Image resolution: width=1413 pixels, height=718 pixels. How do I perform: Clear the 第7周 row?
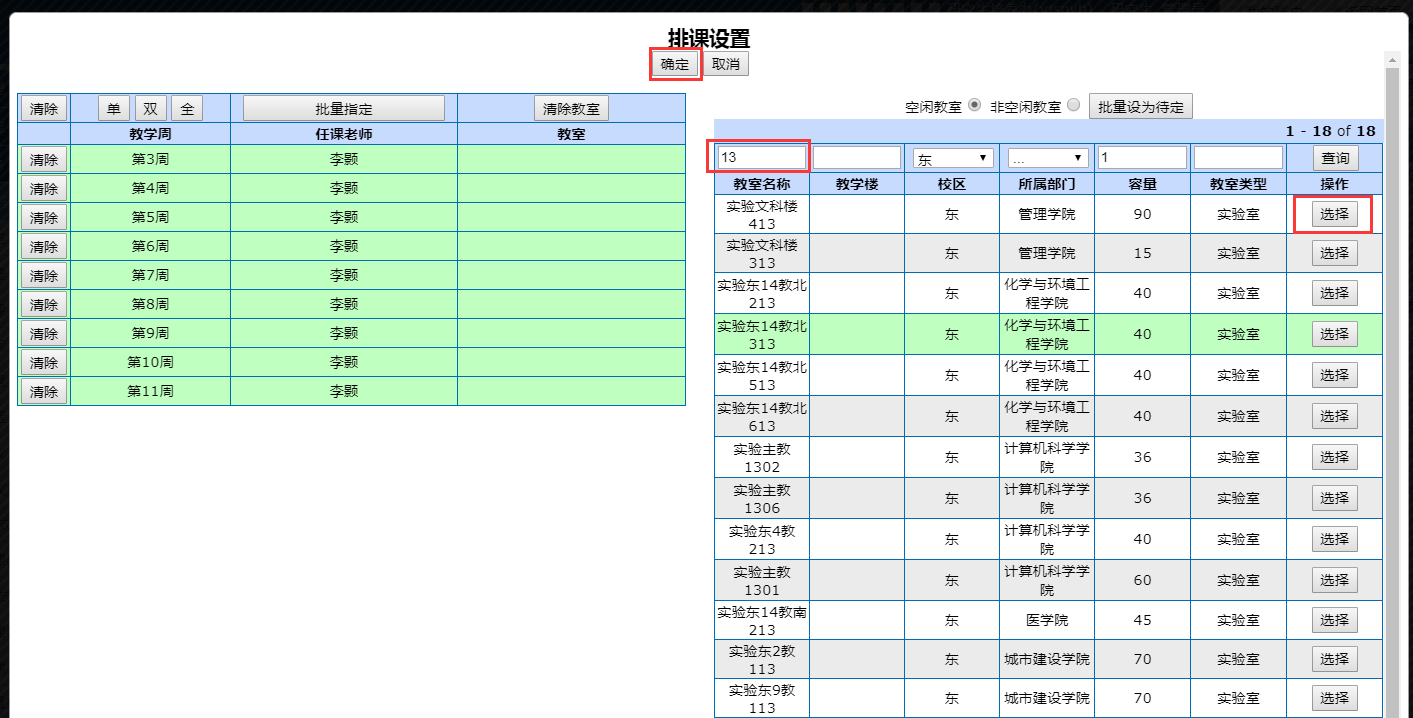click(44, 275)
